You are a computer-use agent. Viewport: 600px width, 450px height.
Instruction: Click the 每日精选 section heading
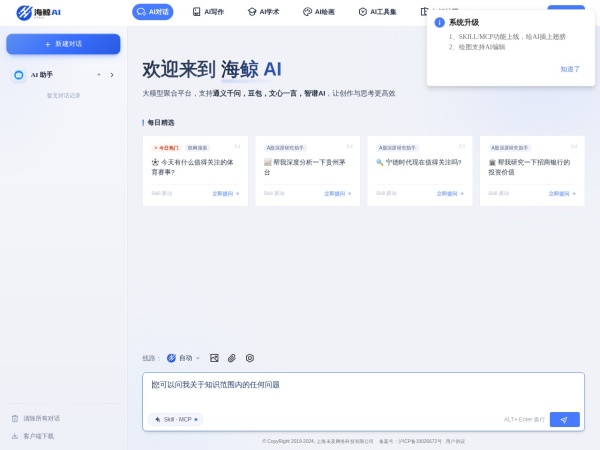[161, 122]
